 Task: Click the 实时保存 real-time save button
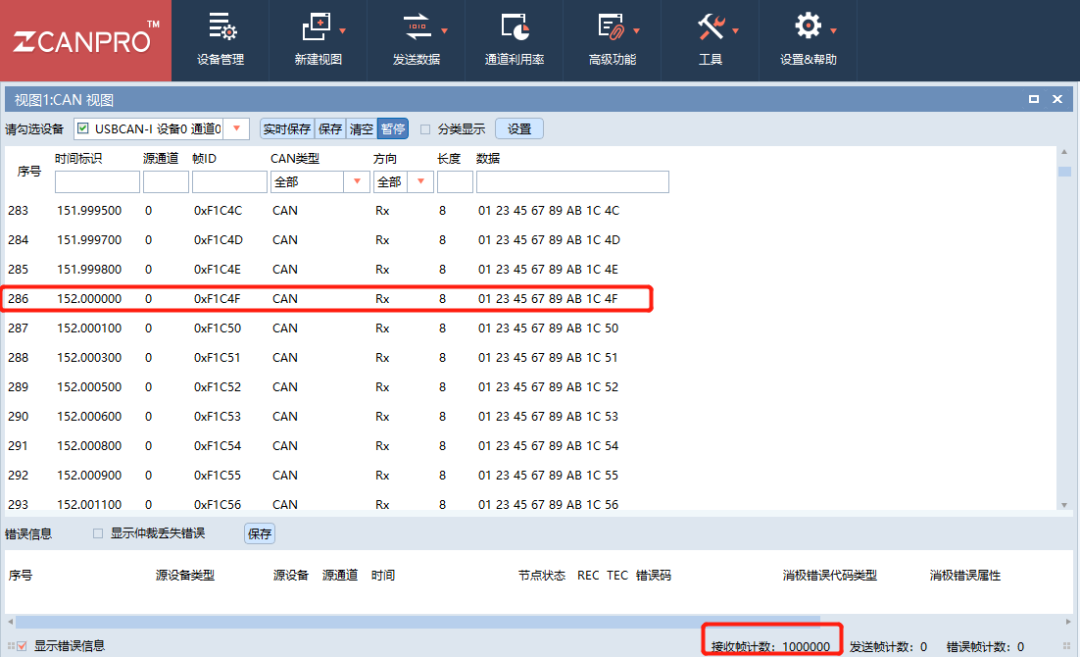pos(286,129)
